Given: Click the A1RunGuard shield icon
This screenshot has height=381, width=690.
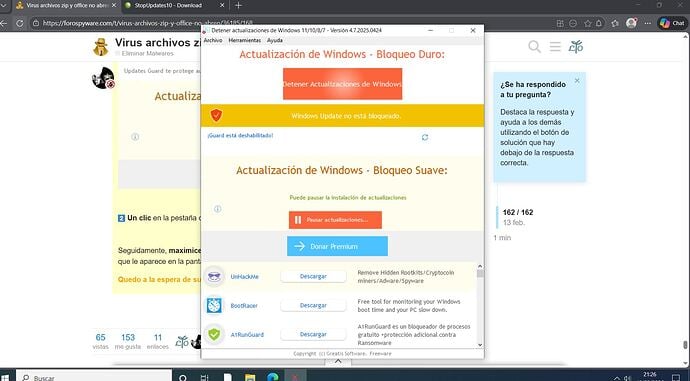Looking at the screenshot, I should [214, 334].
